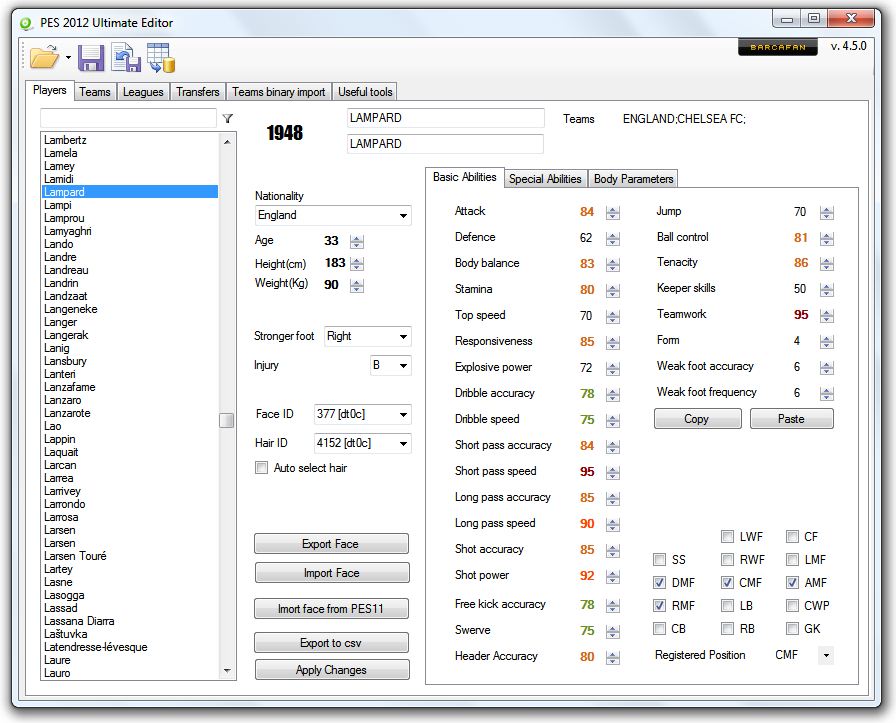Click the Apply Changes button
This screenshot has height=723, width=896.
pos(331,670)
